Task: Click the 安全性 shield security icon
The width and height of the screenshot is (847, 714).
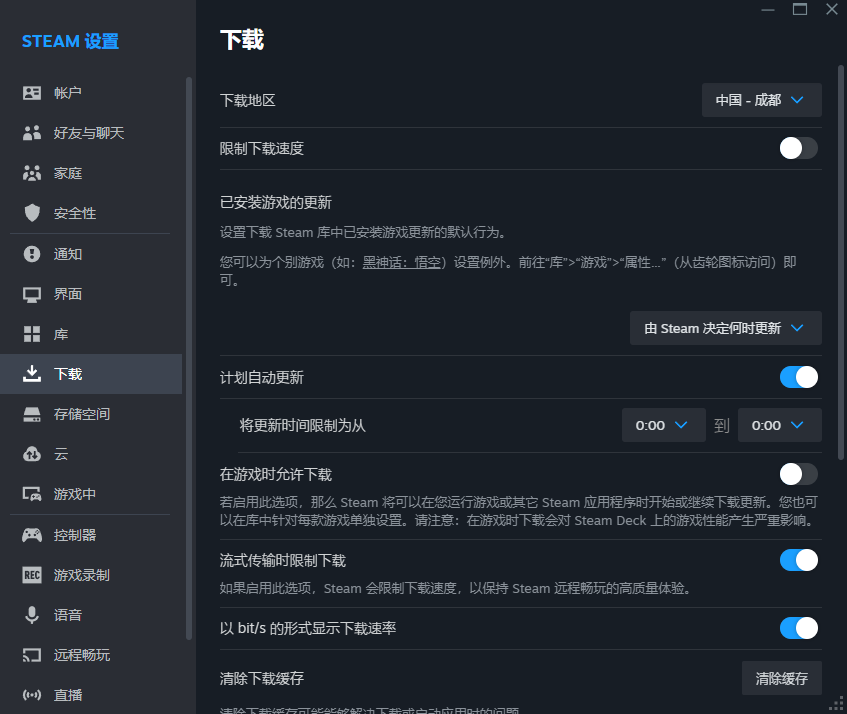Action: tap(31, 212)
